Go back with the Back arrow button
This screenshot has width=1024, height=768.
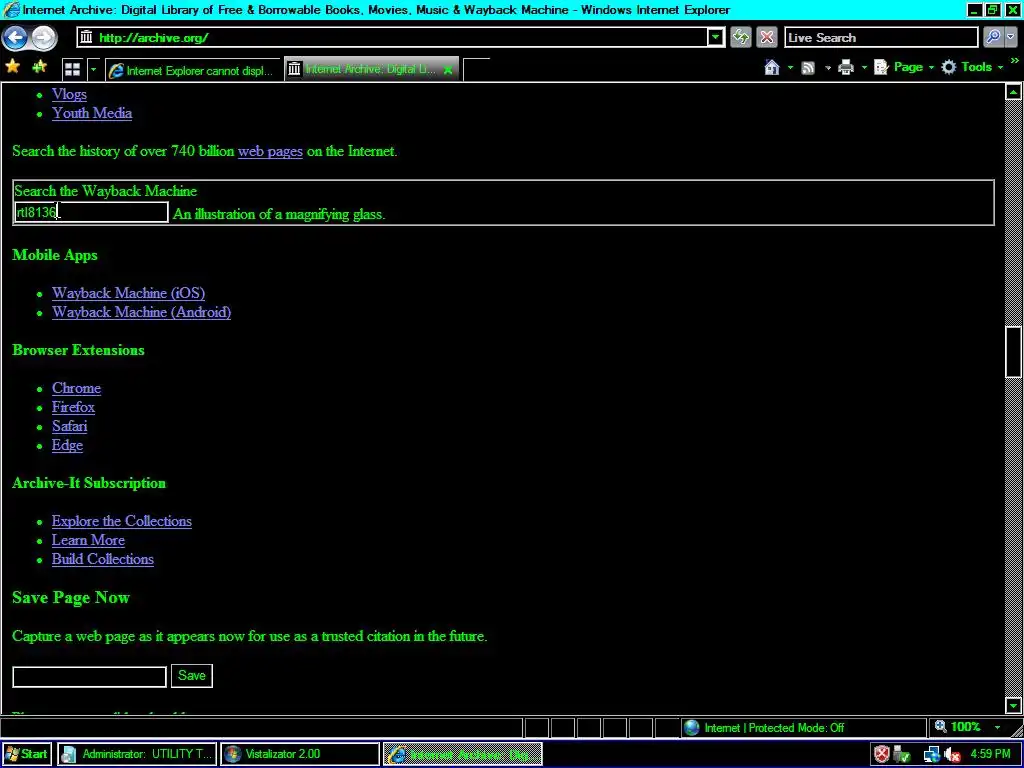(16, 38)
